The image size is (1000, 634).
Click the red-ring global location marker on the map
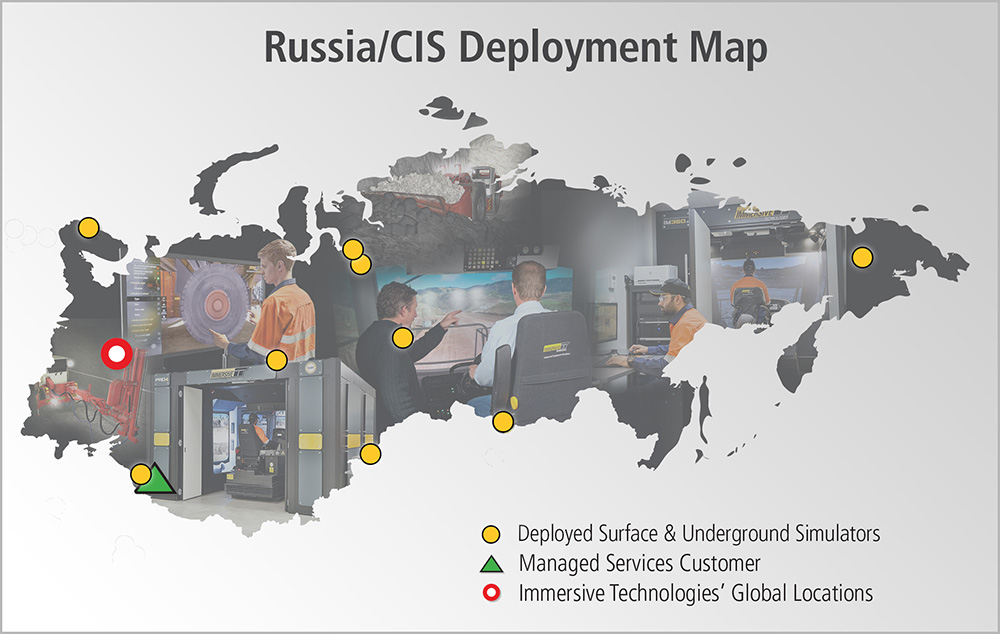(117, 354)
